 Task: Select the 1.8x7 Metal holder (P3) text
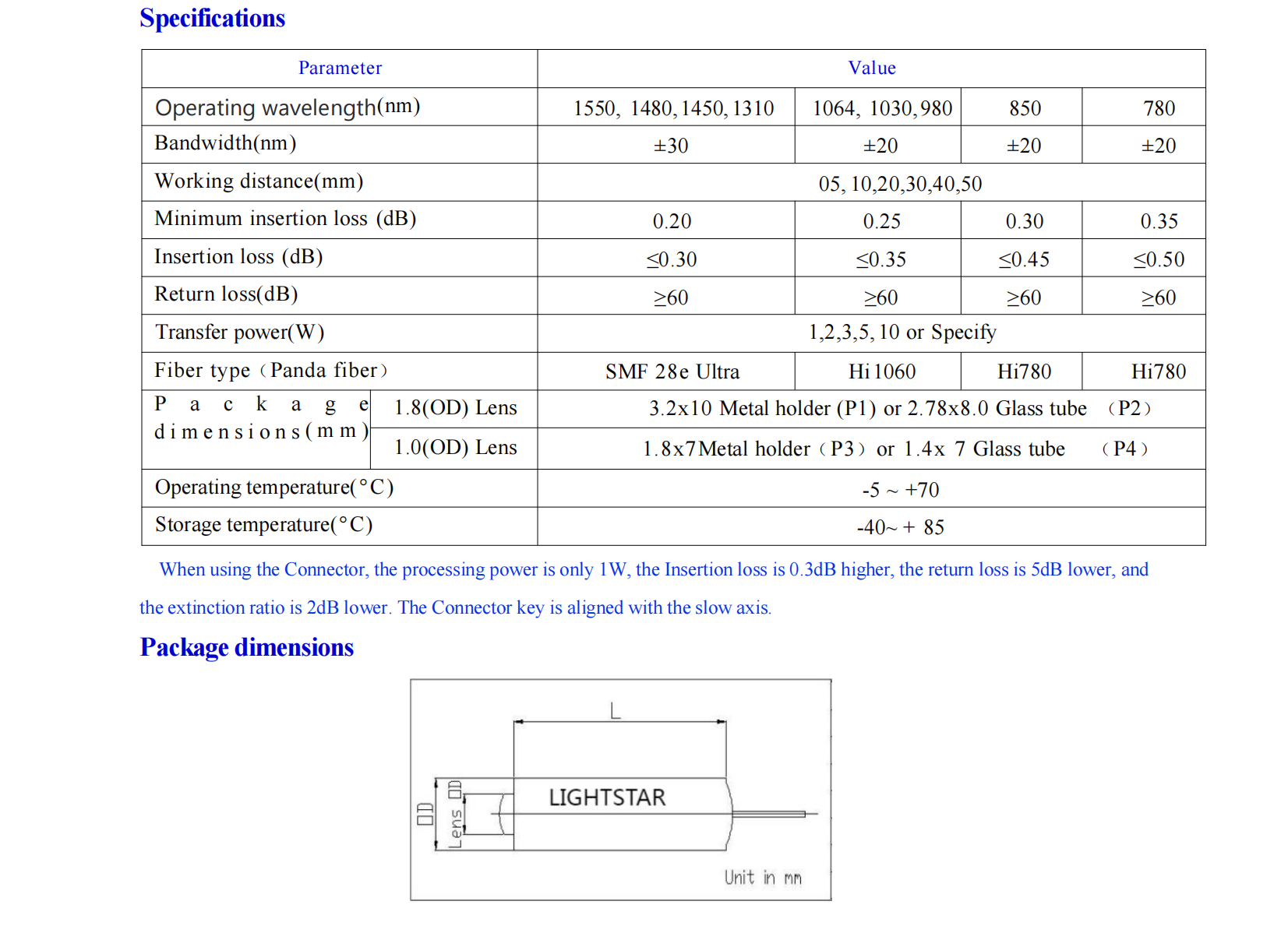[x=754, y=449]
